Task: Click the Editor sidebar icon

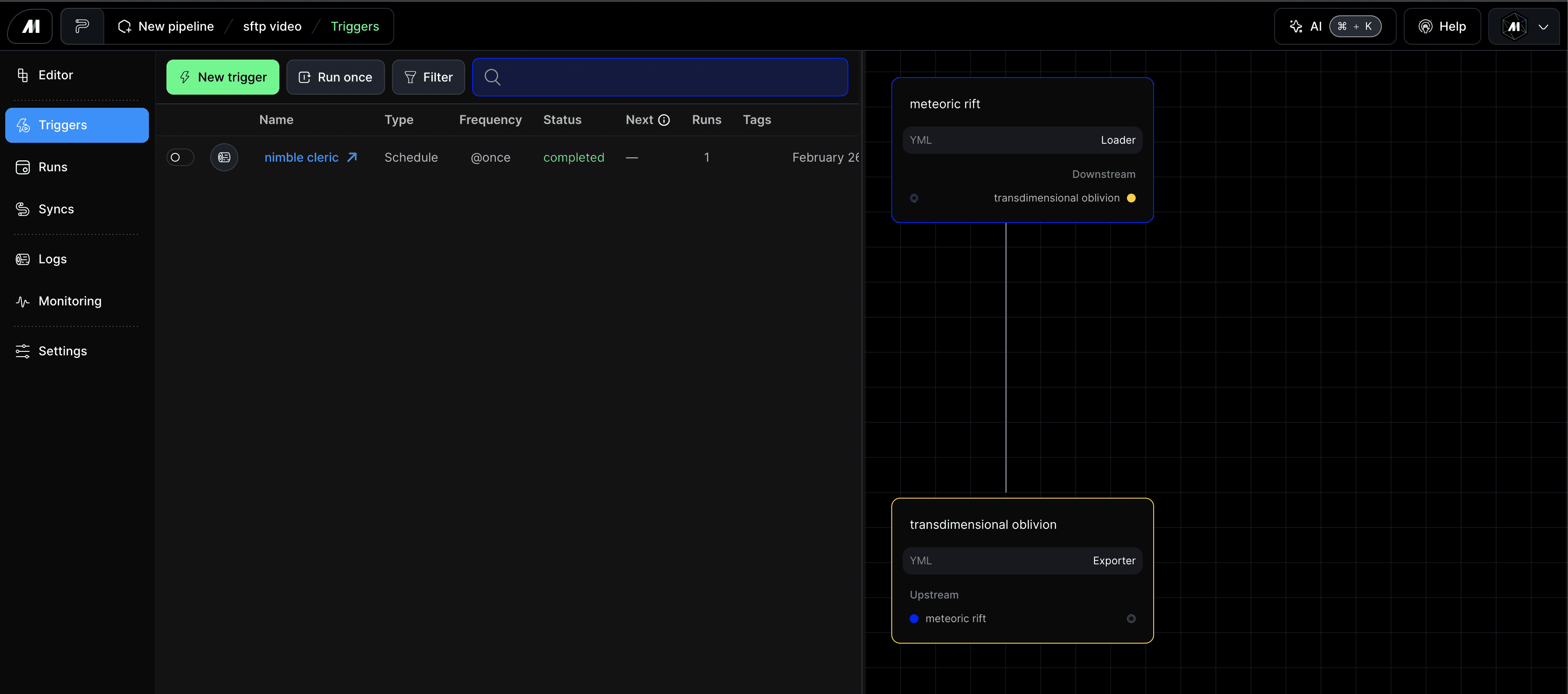Action: point(22,75)
